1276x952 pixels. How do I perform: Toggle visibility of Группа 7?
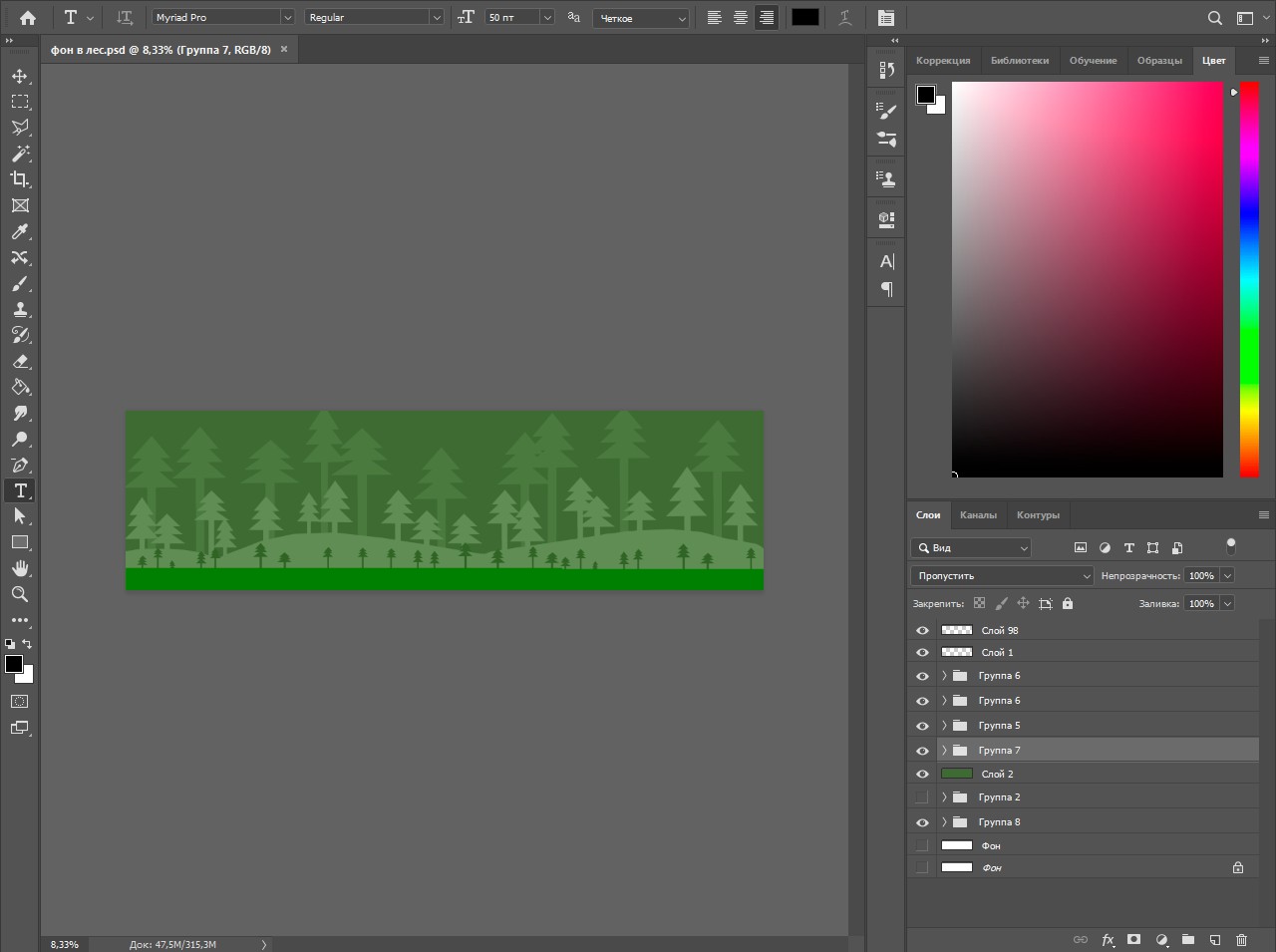point(922,751)
